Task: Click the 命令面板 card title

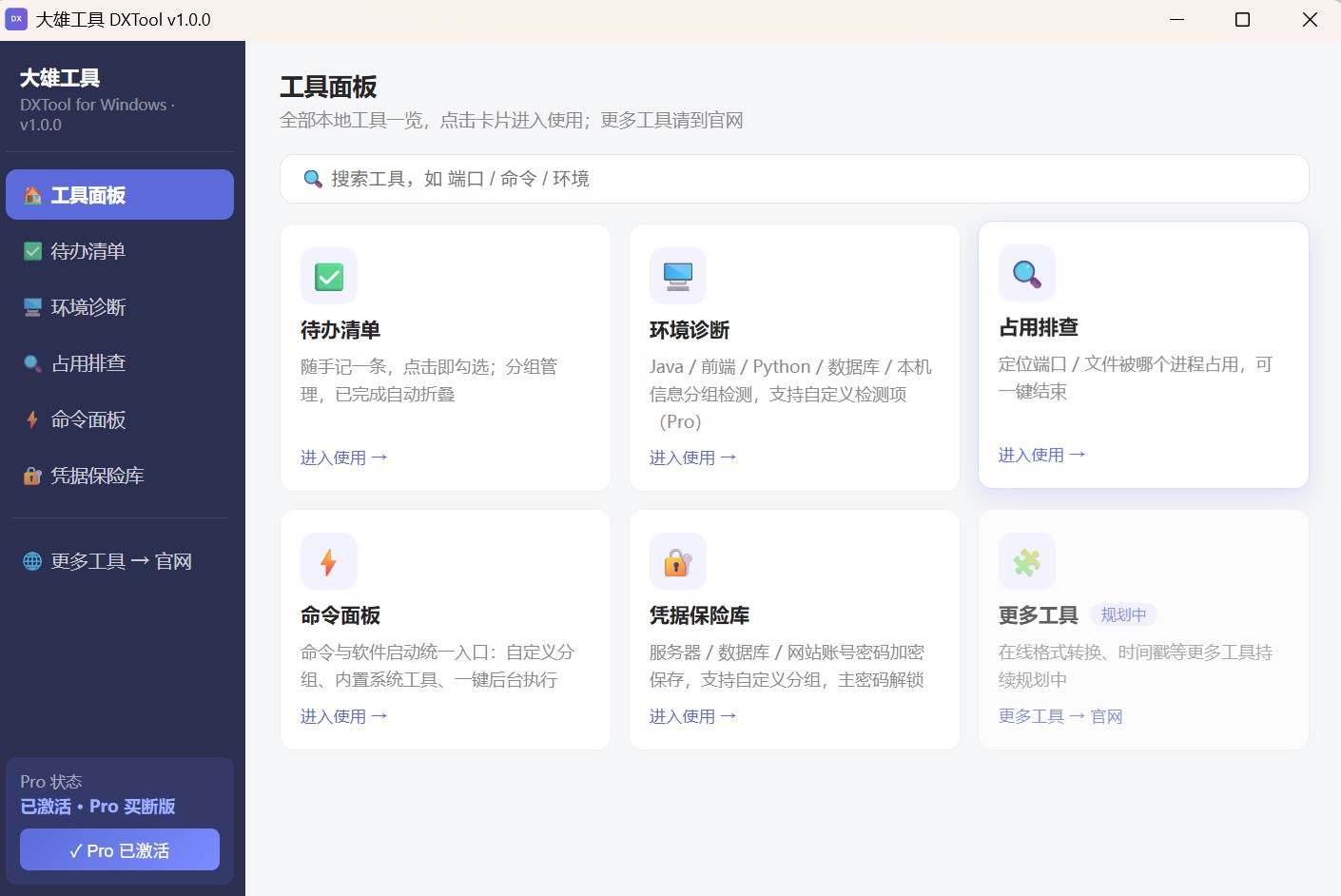Action: pos(340,615)
